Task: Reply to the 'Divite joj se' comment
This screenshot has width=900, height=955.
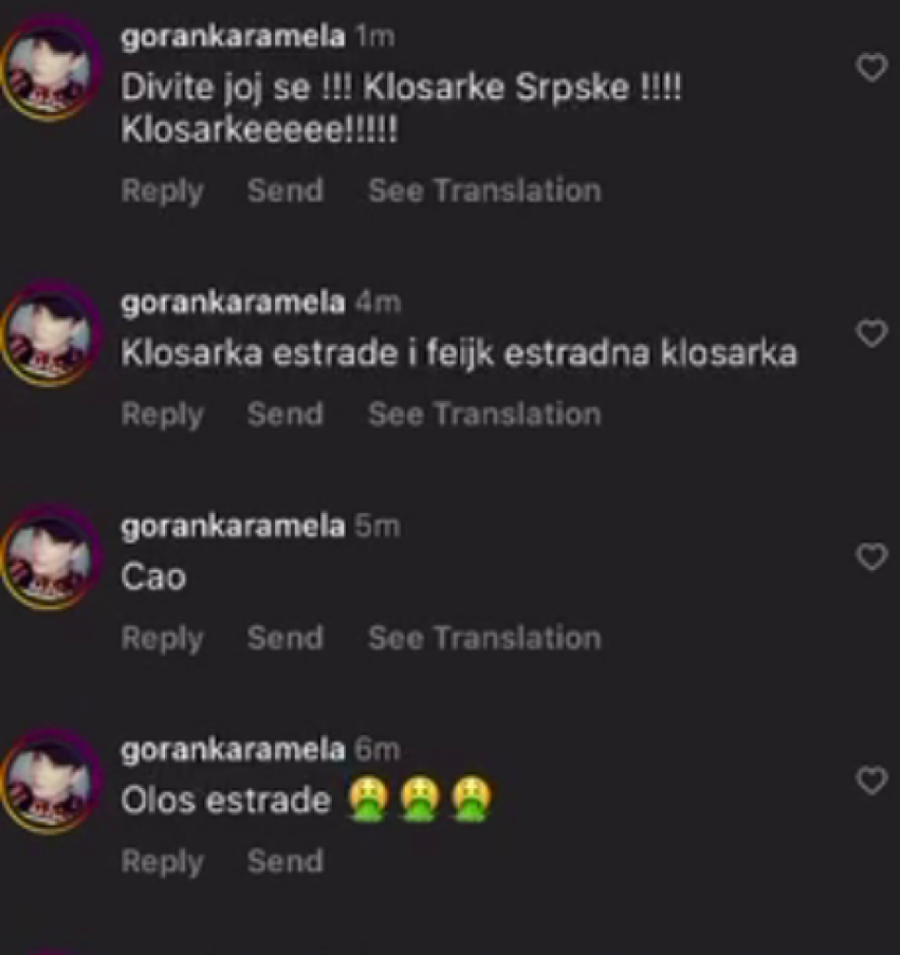Action: (162, 192)
